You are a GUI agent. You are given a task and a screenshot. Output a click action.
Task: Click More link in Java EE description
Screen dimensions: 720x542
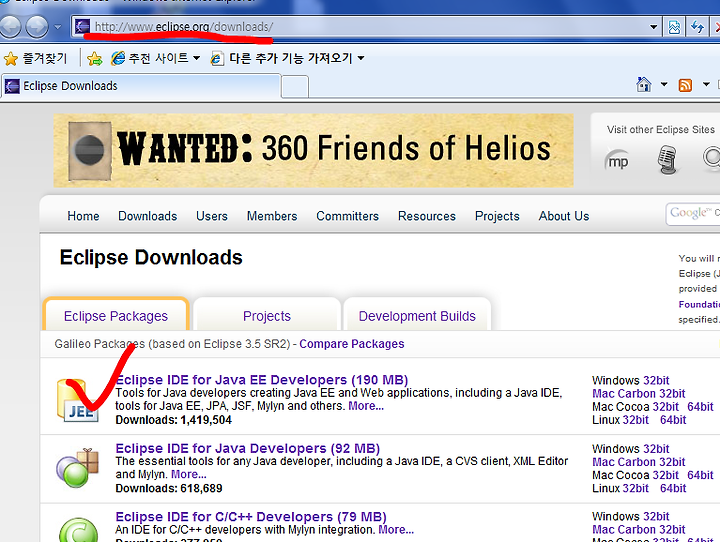(366, 406)
